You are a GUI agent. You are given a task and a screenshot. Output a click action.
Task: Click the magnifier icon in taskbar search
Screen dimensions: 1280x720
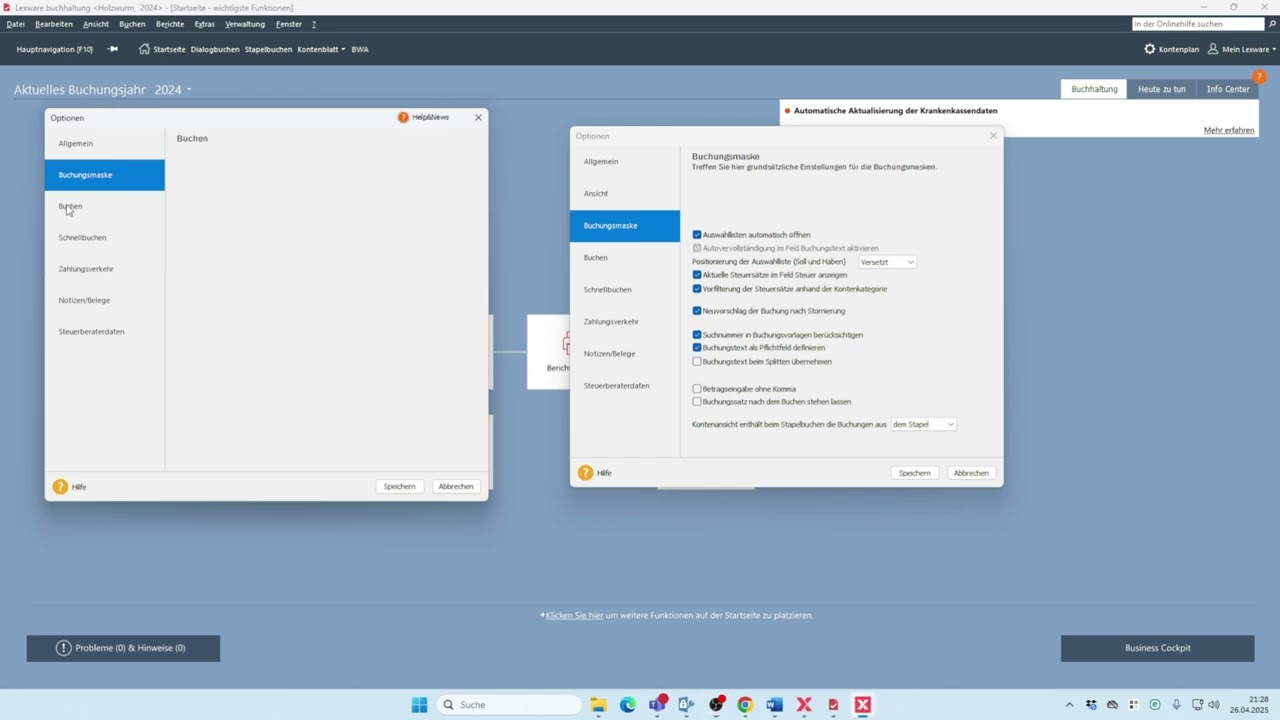coord(449,705)
